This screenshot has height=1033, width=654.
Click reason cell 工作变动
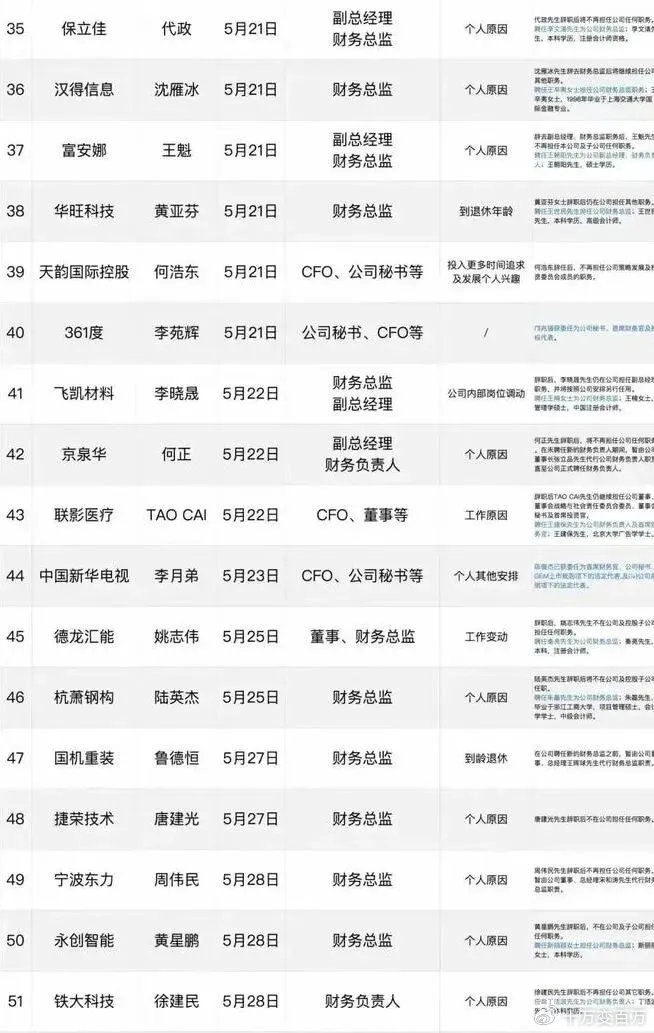click(x=486, y=636)
